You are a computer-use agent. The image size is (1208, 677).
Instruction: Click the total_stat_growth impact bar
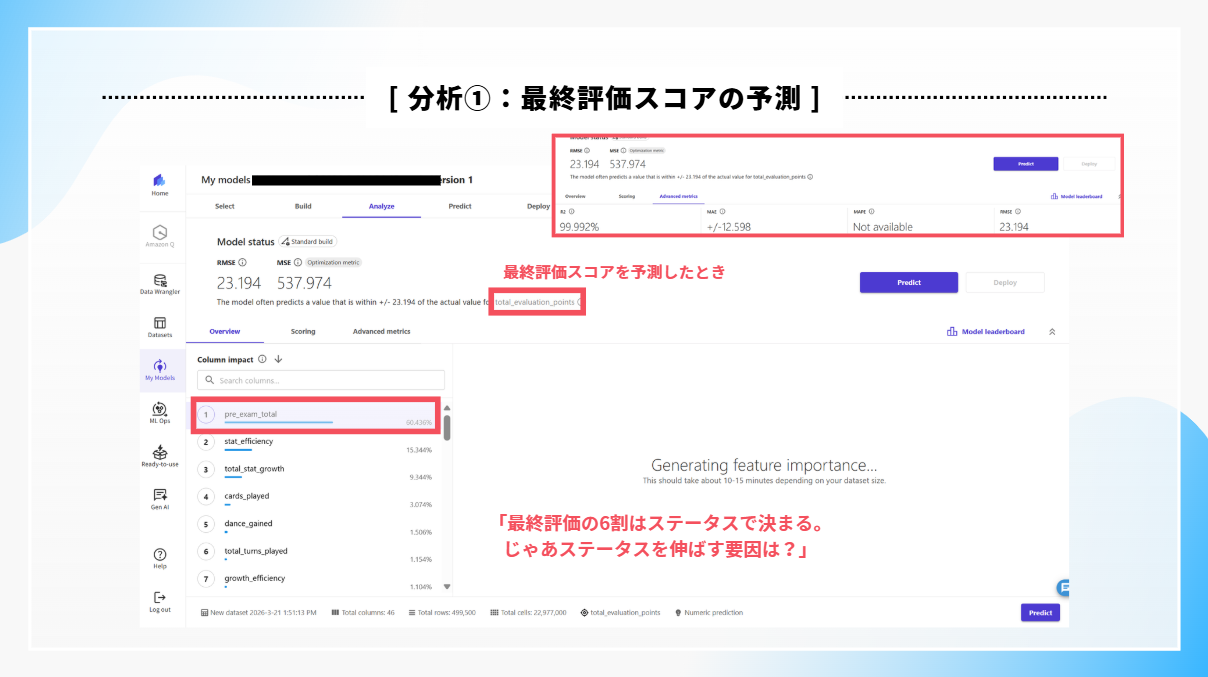tap(233, 477)
